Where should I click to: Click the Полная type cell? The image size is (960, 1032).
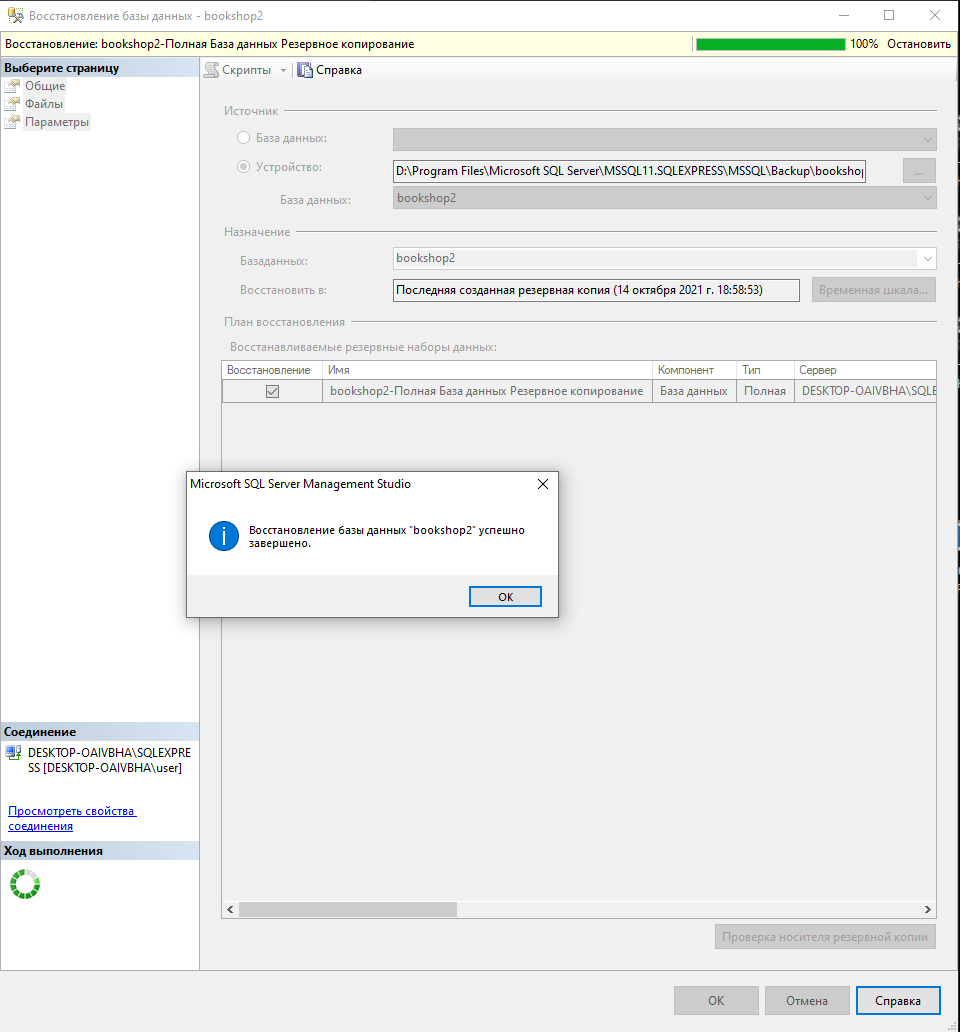click(765, 391)
